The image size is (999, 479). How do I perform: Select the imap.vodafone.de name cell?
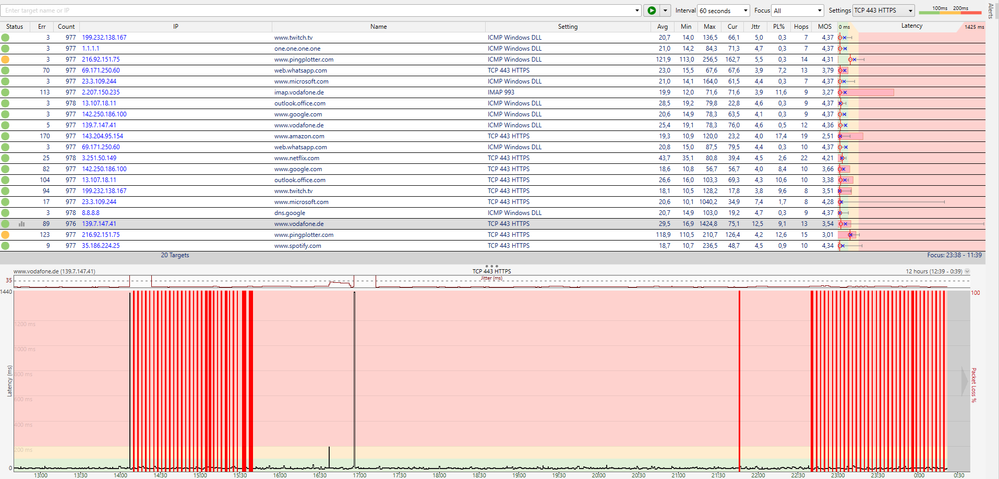click(x=378, y=92)
